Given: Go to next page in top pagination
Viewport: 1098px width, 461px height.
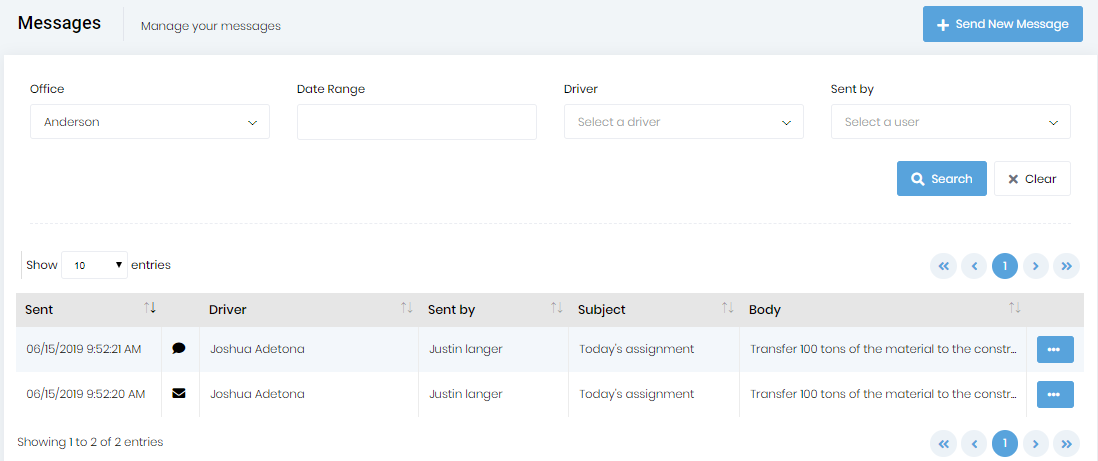Looking at the screenshot, I should tap(1036, 266).
